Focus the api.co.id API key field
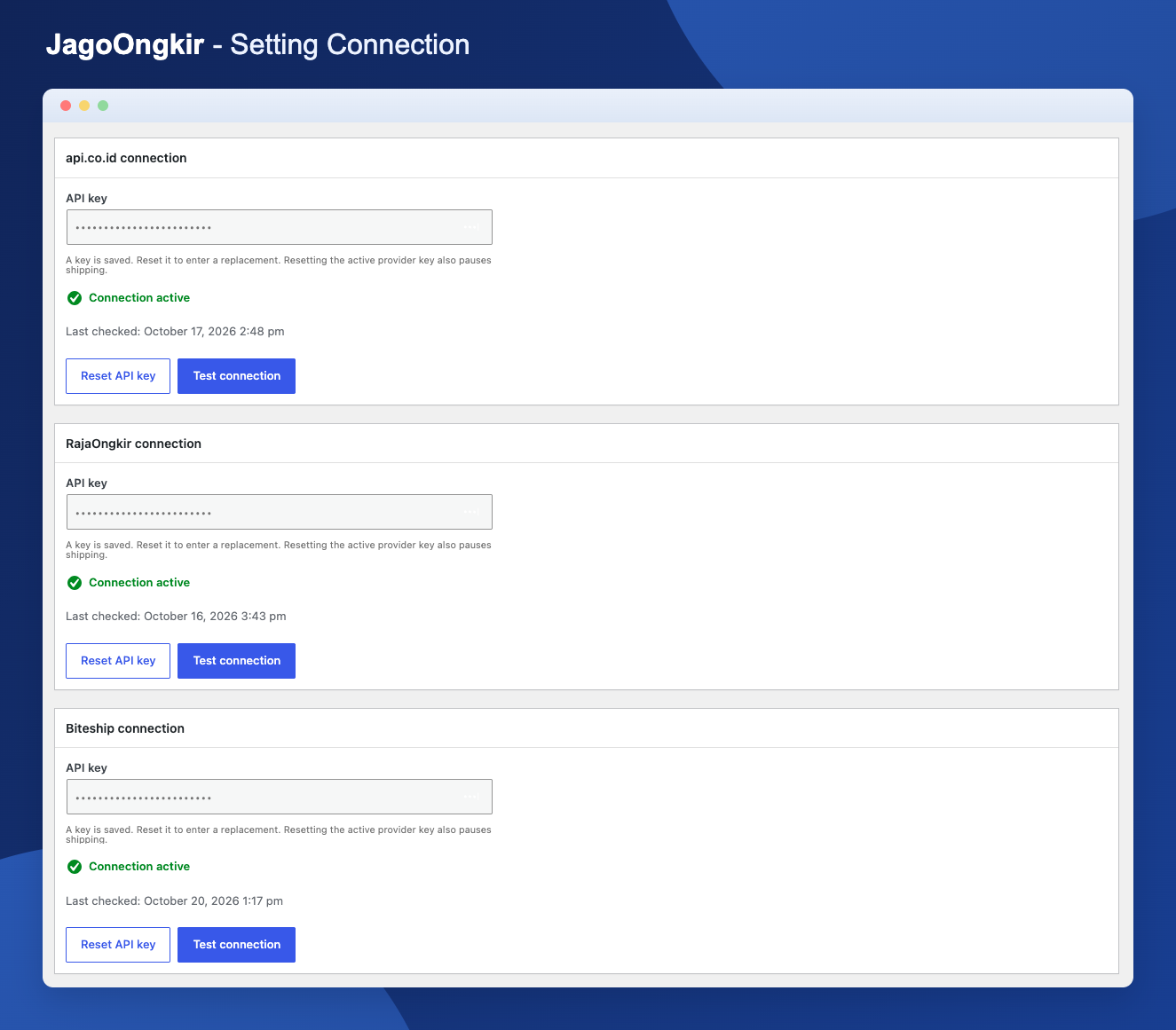Image resolution: width=1176 pixels, height=1030 pixels. [280, 227]
